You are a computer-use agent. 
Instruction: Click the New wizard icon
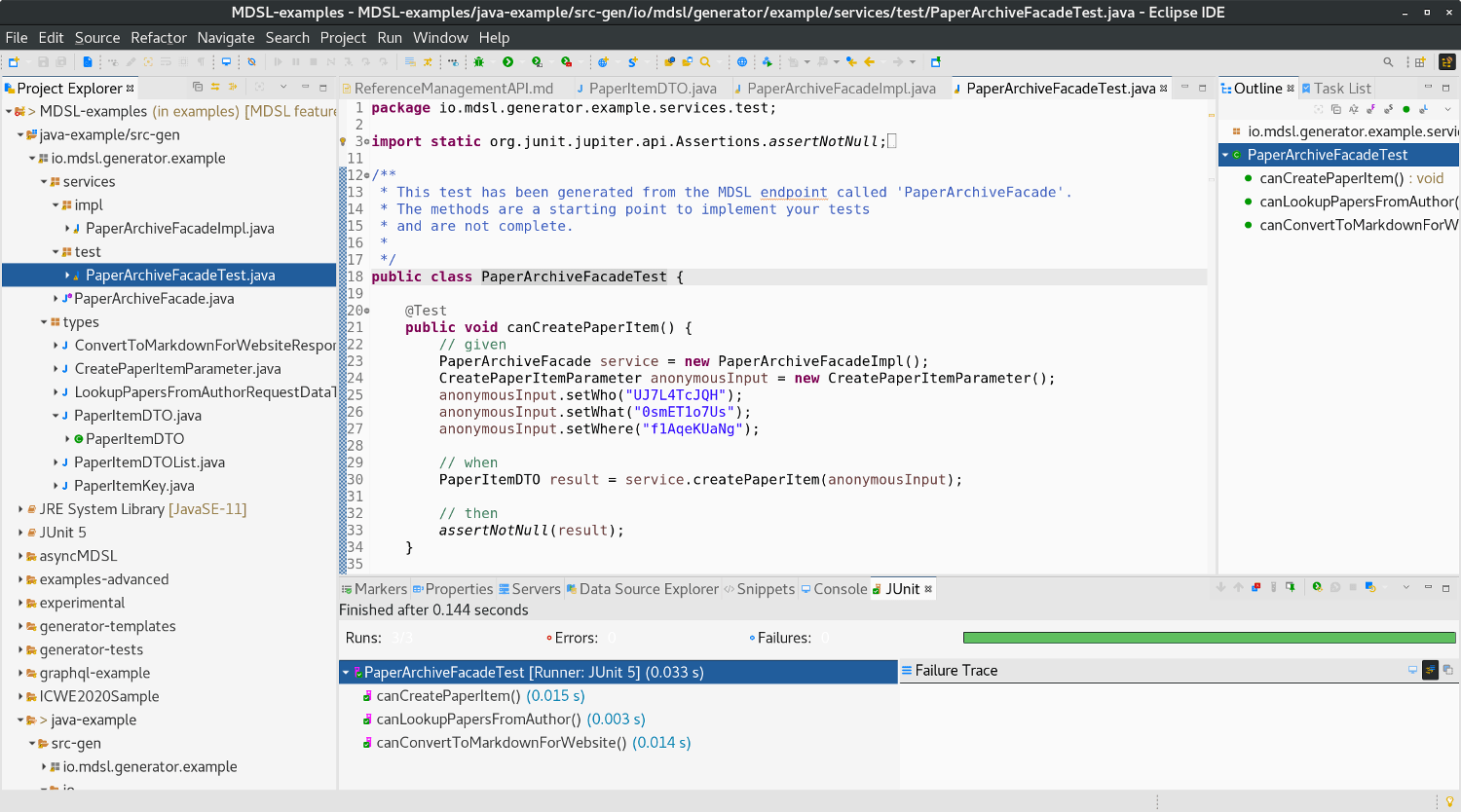[13, 61]
